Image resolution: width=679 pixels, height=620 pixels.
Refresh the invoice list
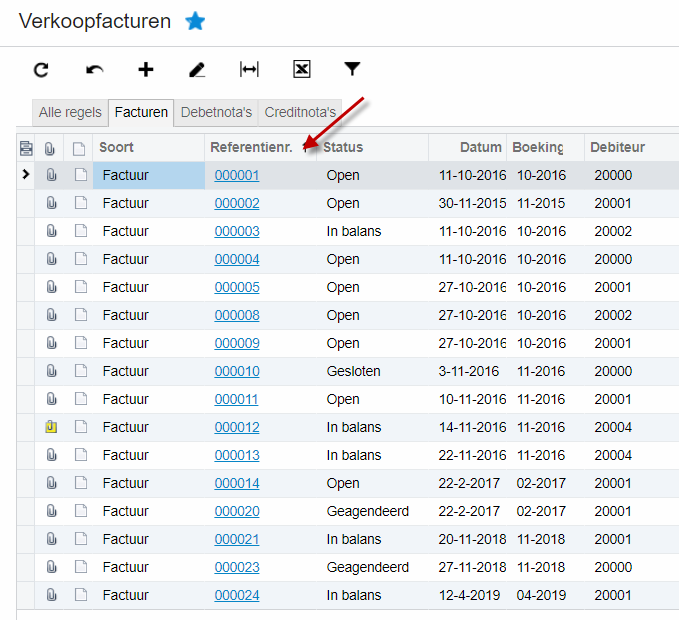click(42, 70)
